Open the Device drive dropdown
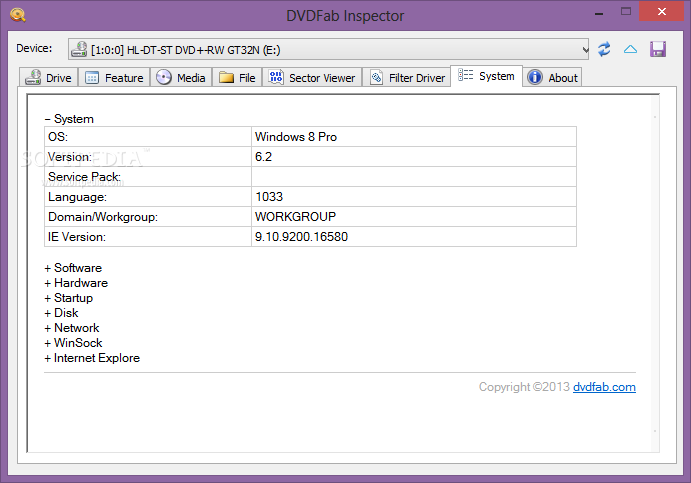Screen dimensions: 691x483 click(329, 49)
